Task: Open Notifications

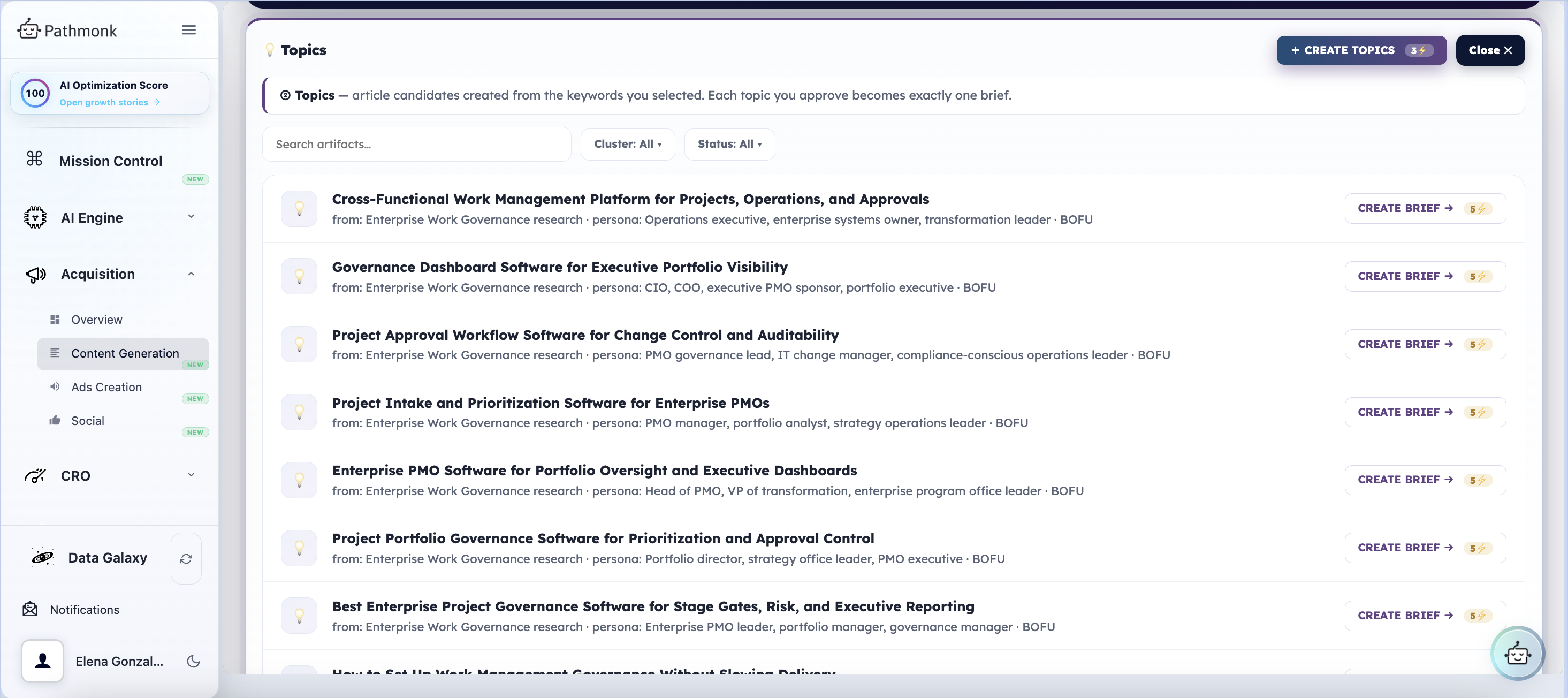Action: (x=85, y=610)
